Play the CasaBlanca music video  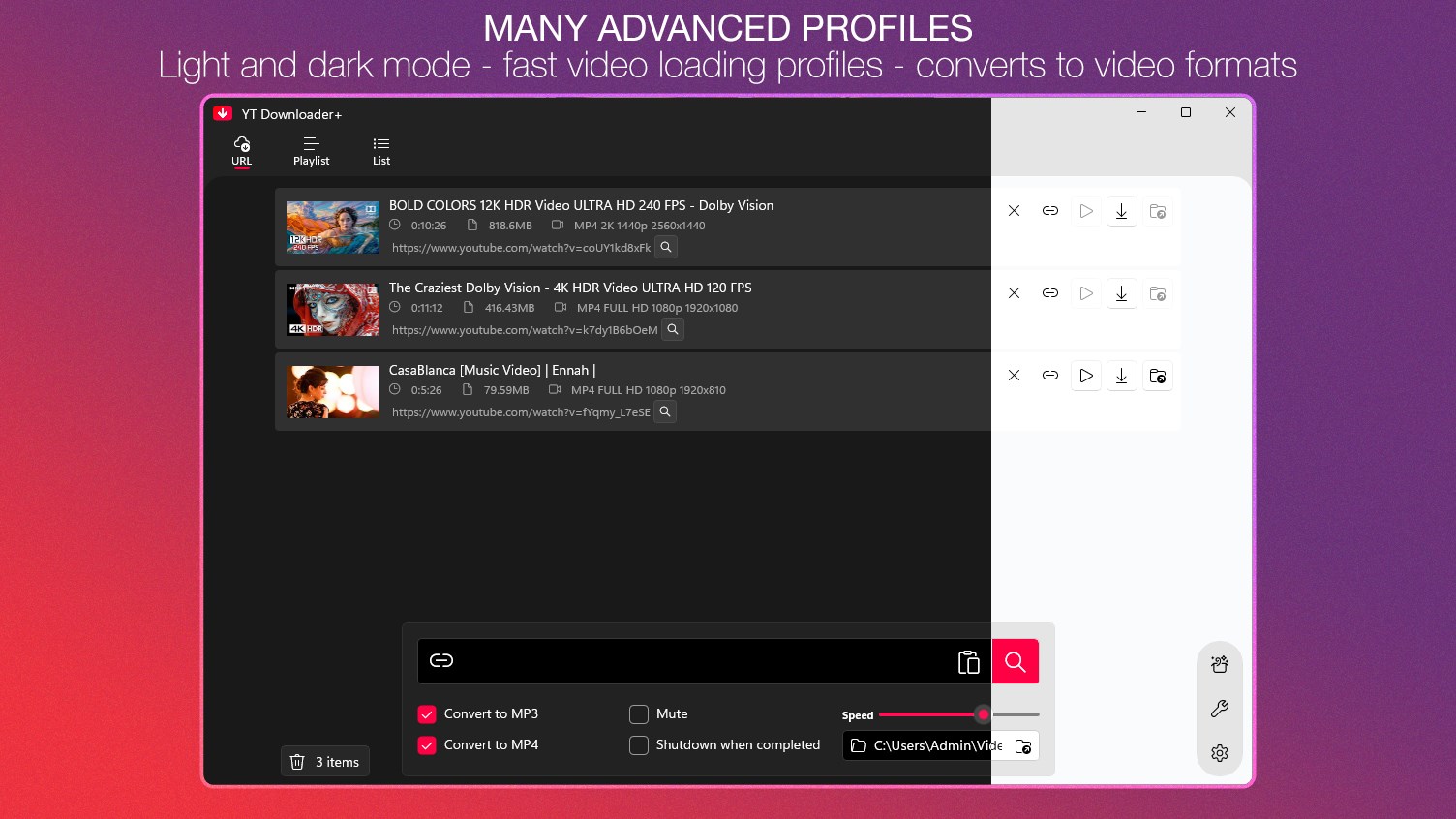point(1086,376)
